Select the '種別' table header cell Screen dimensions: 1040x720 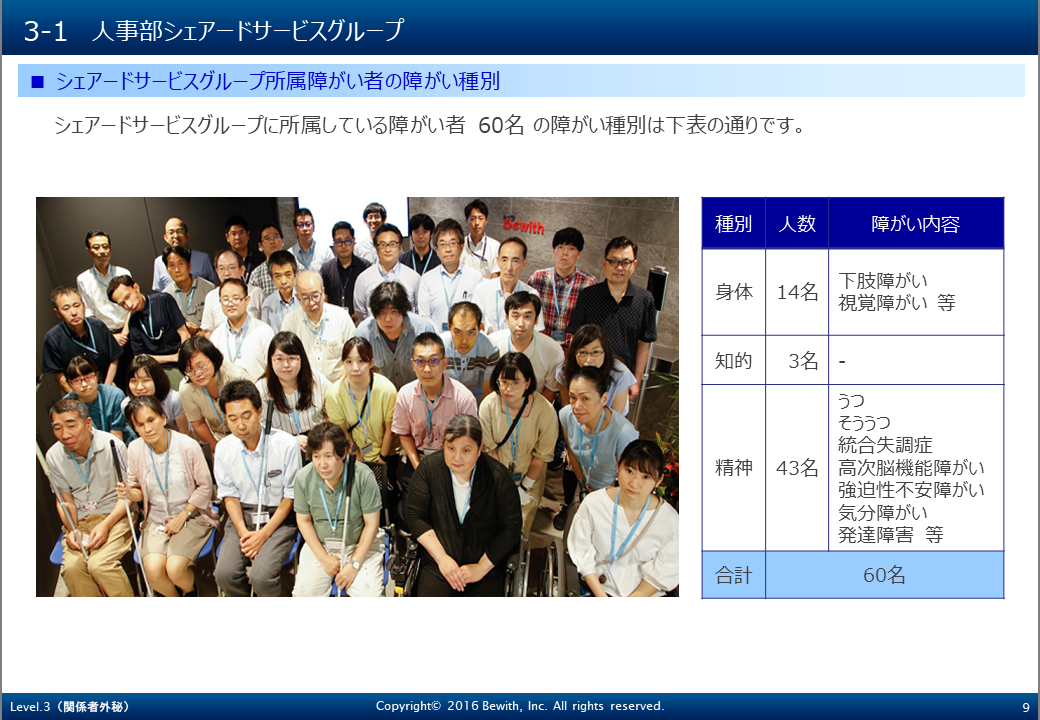pos(734,223)
